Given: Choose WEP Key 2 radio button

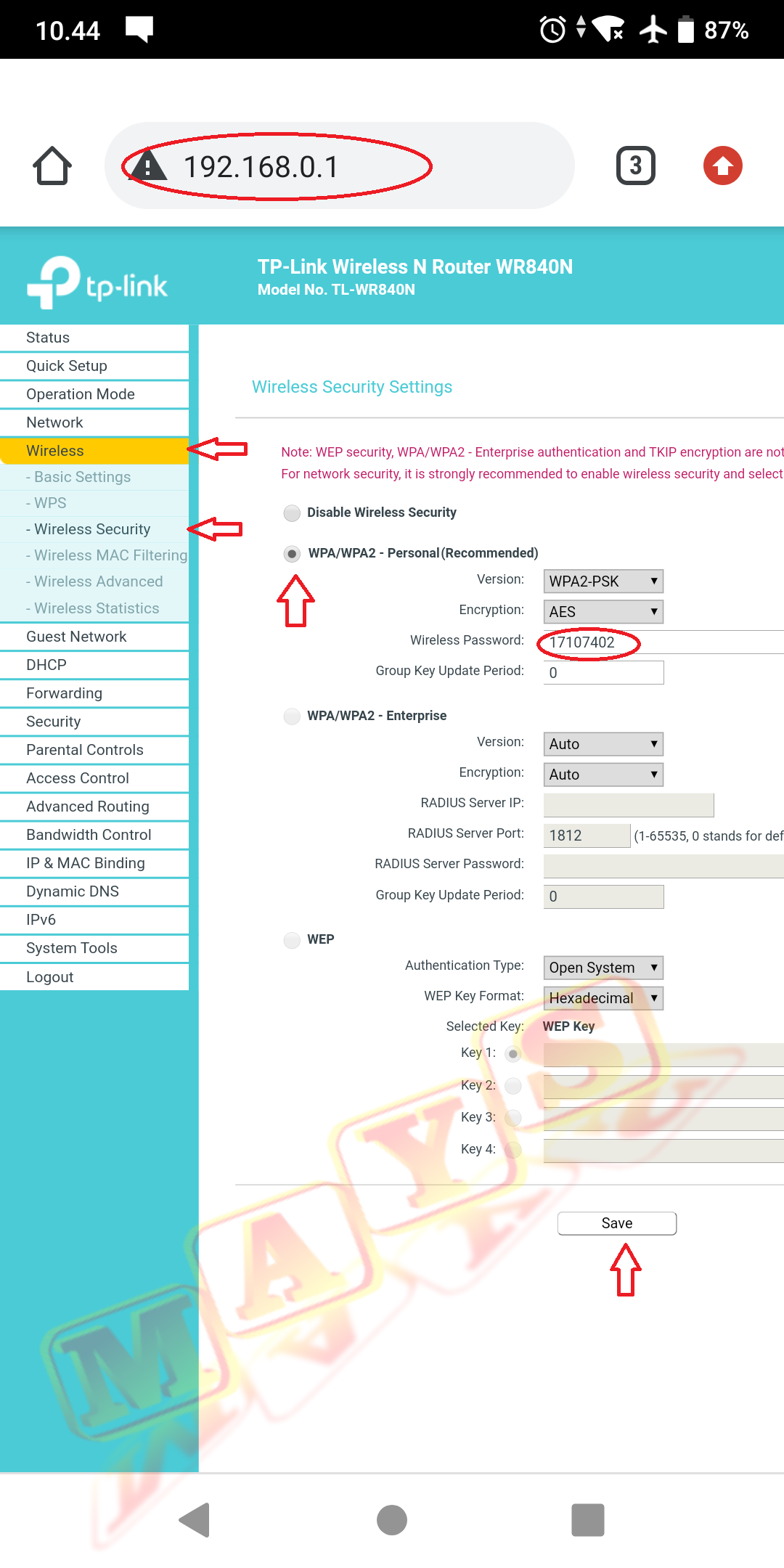Looking at the screenshot, I should 513,1086.
